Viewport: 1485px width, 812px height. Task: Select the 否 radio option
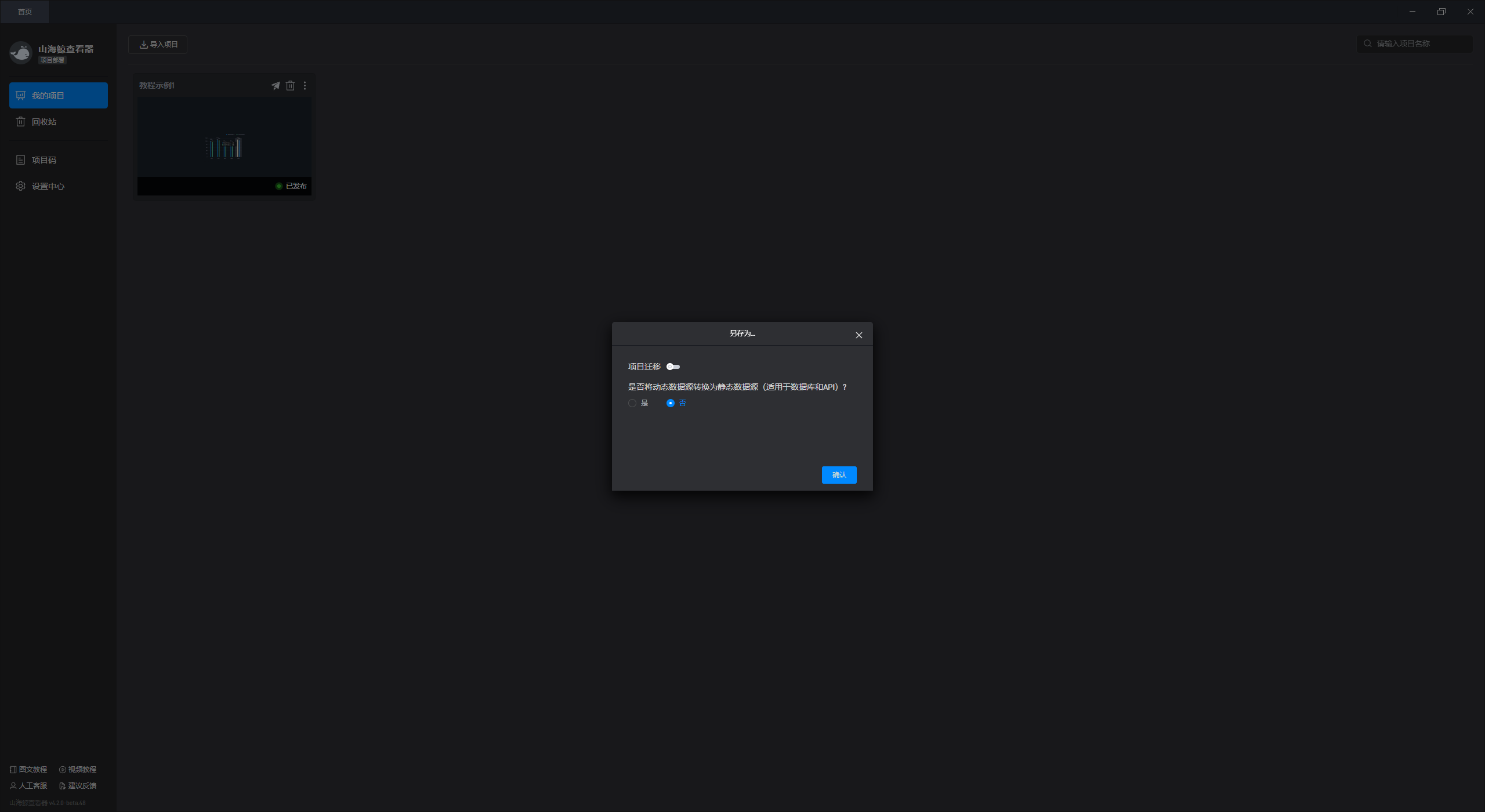click(x=671, y=403)
